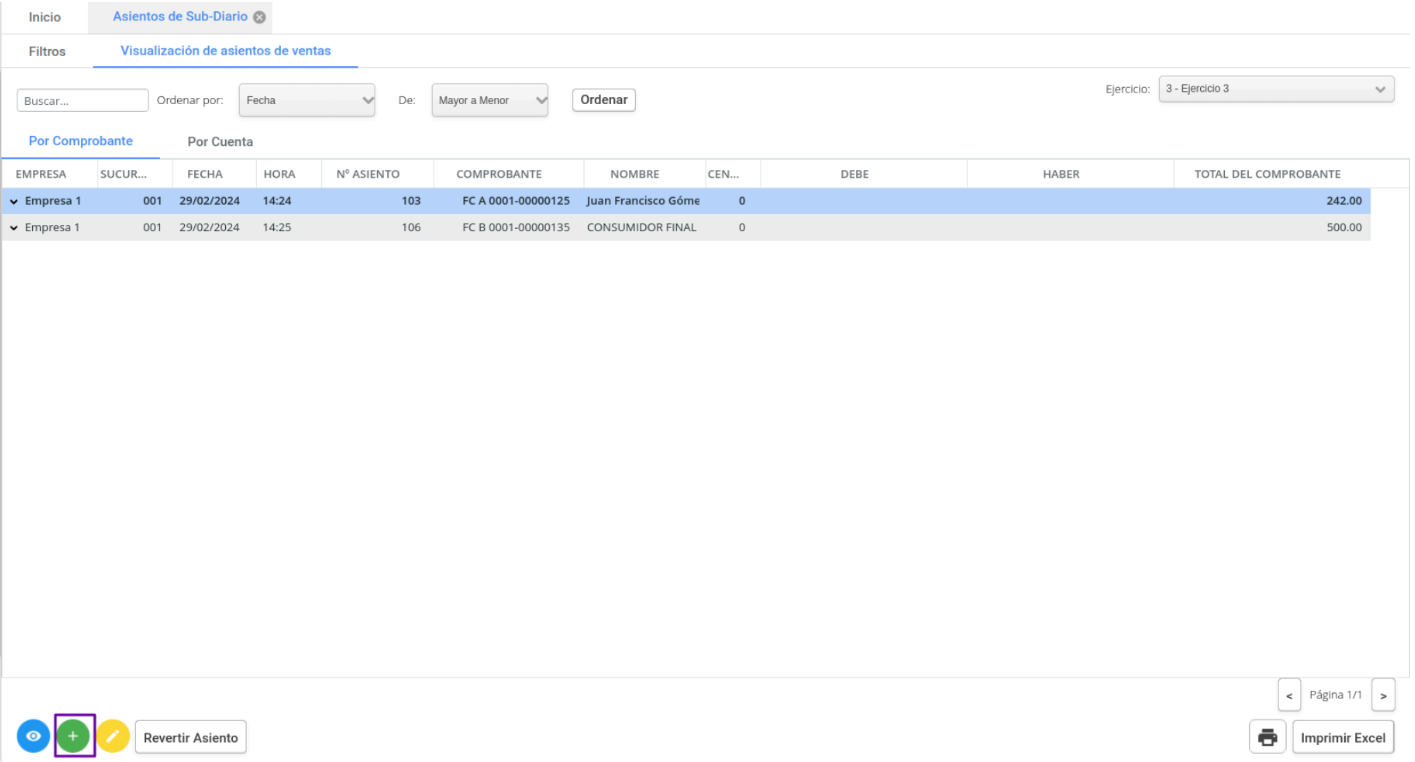
Task: Go to previous page arrow
Action: coord(1290,695)
